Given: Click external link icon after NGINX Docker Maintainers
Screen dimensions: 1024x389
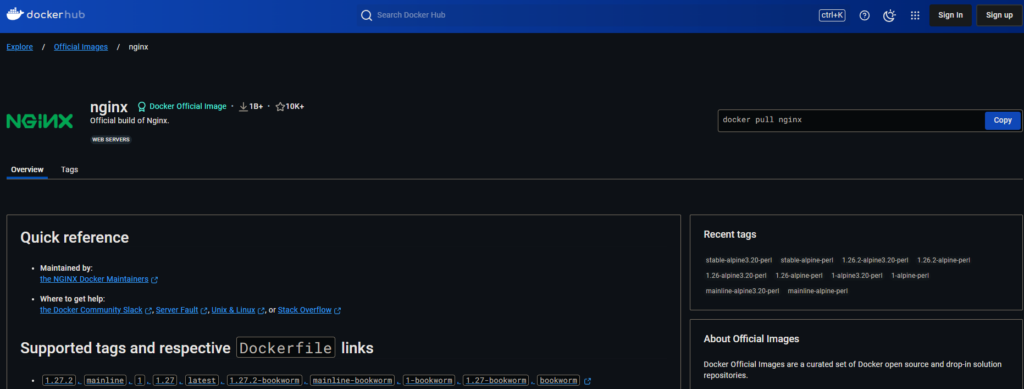Looking at the screenshot, I should (x=154, y=279).
